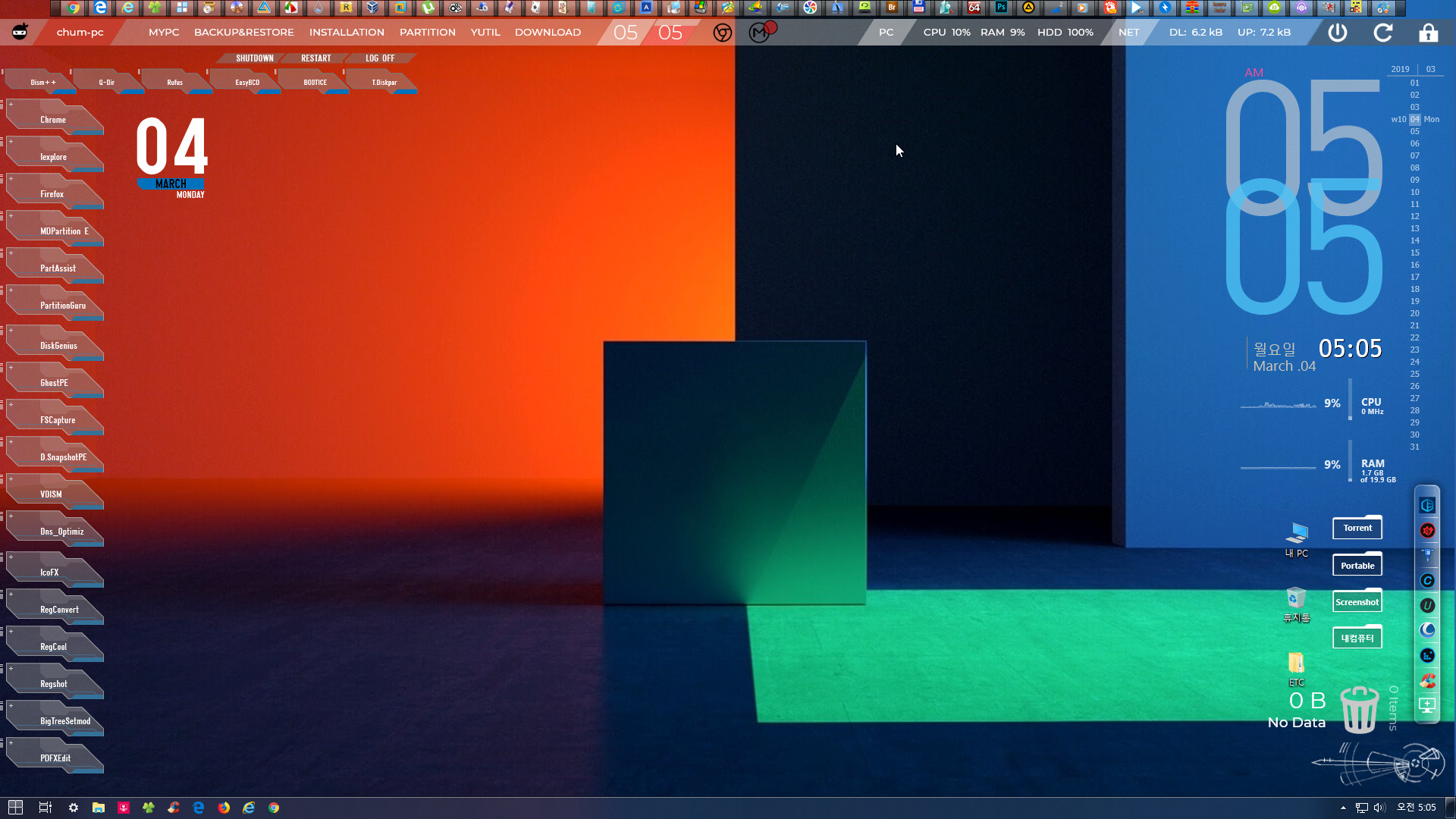Launch Adobe Bridge (Br) icon
This screenshot has height=819, width=1456.
click(x=892, y=8)
